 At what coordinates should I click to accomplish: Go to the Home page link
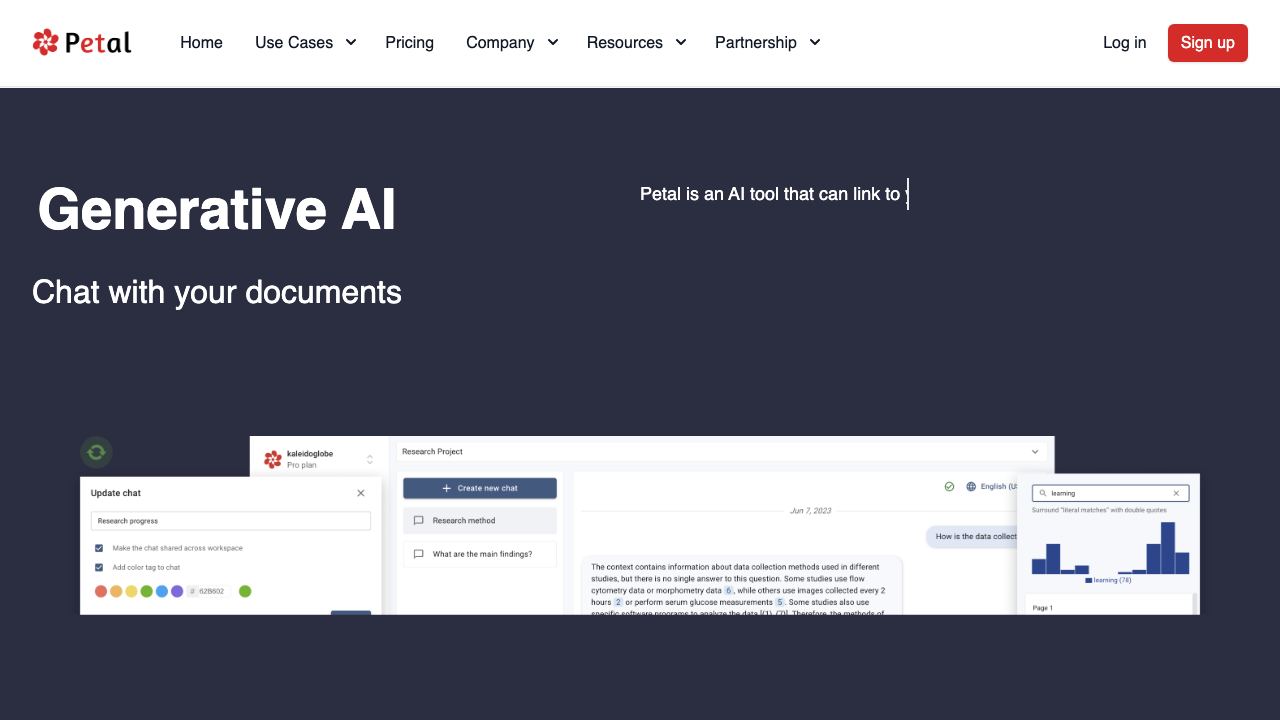pos(201,42)
